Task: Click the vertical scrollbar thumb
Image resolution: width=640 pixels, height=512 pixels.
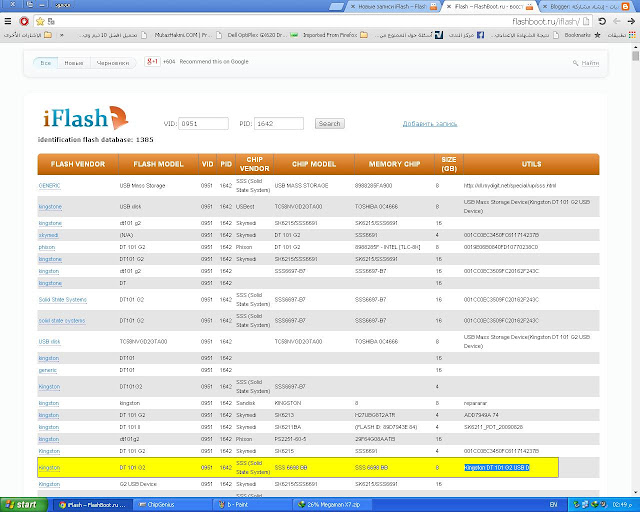Action: tap(636, 56)
